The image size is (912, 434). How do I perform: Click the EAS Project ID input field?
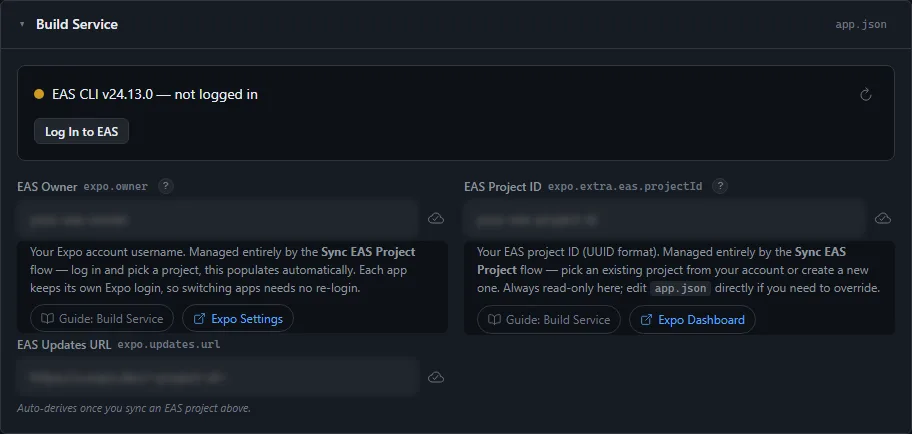click(x=665, y=219)
